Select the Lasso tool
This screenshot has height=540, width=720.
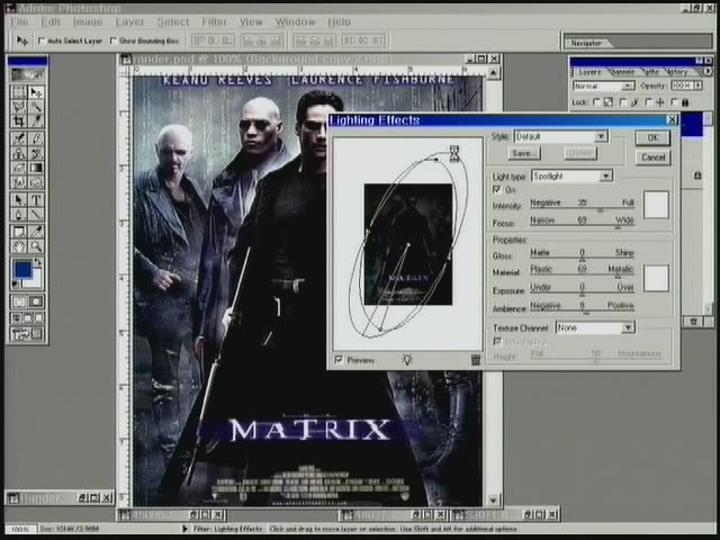19,107
